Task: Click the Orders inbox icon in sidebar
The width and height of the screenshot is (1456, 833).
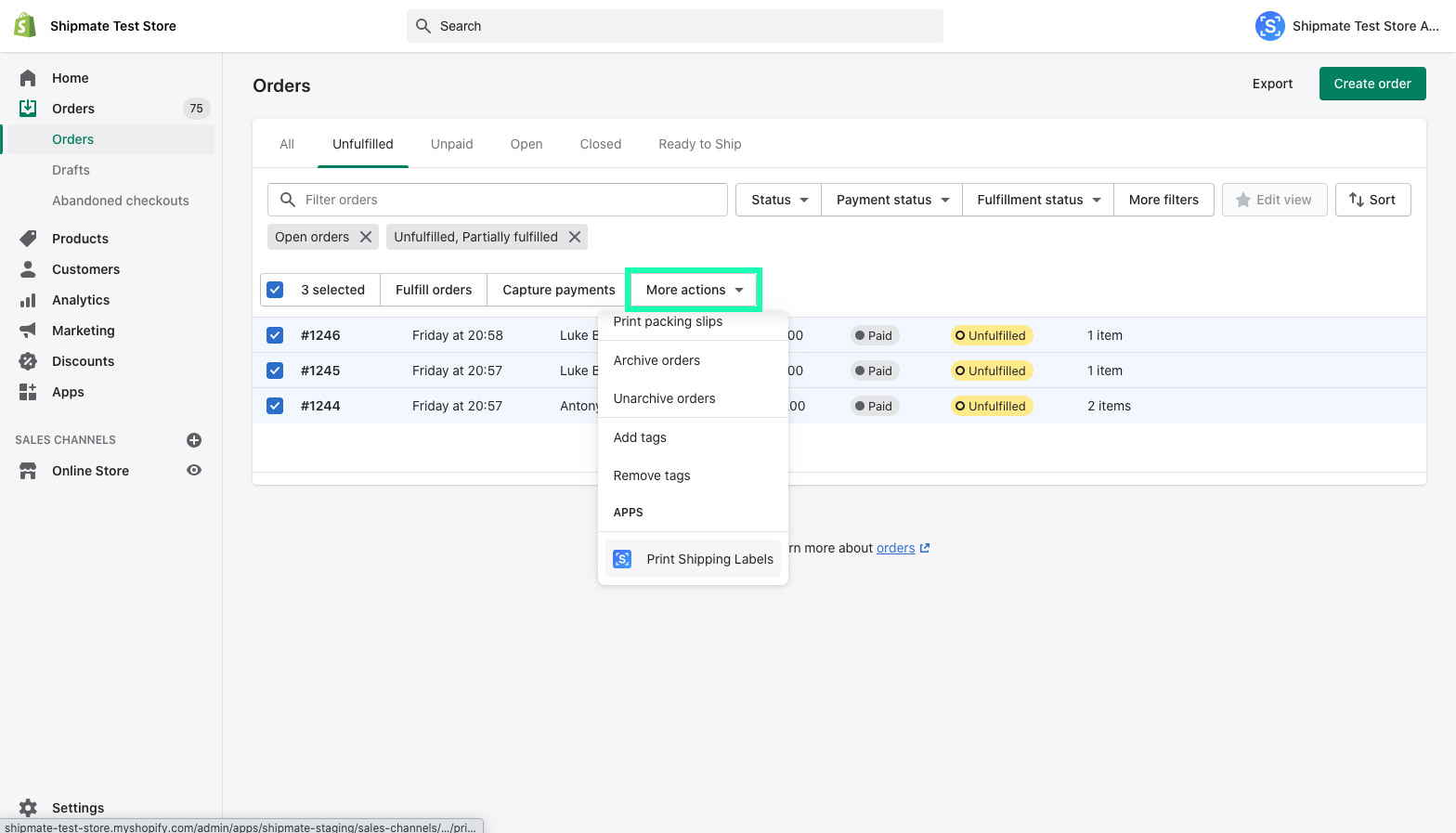Action: (x=28, y=109)
